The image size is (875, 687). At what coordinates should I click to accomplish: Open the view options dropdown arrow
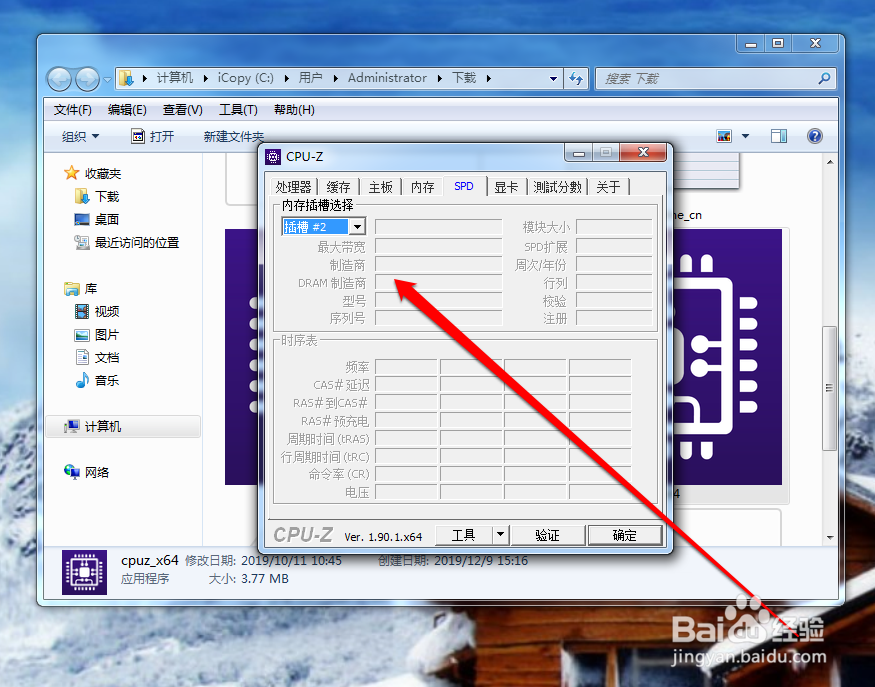pos(746,136)
